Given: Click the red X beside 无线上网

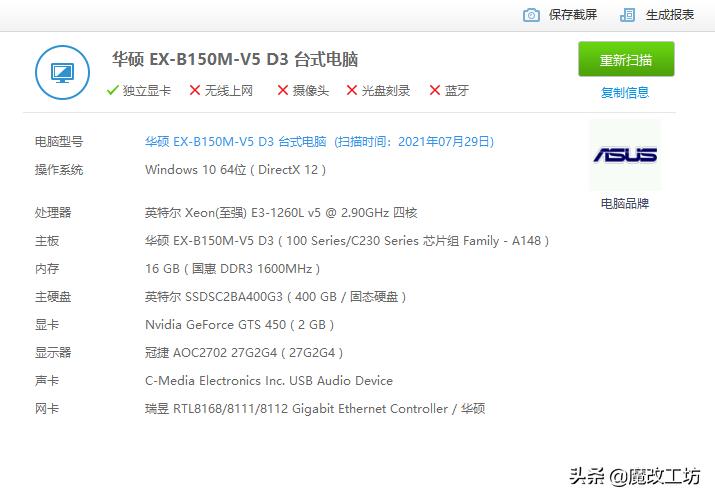Looking at the screenshot, I should pyautogui.click(x=195, y=90).
